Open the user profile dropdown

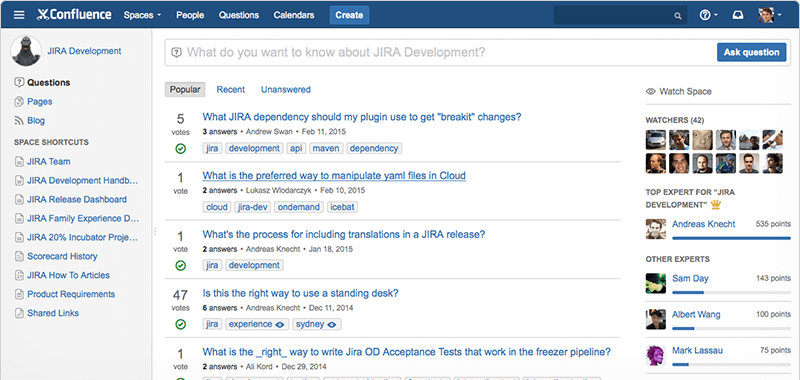[769, 15]
